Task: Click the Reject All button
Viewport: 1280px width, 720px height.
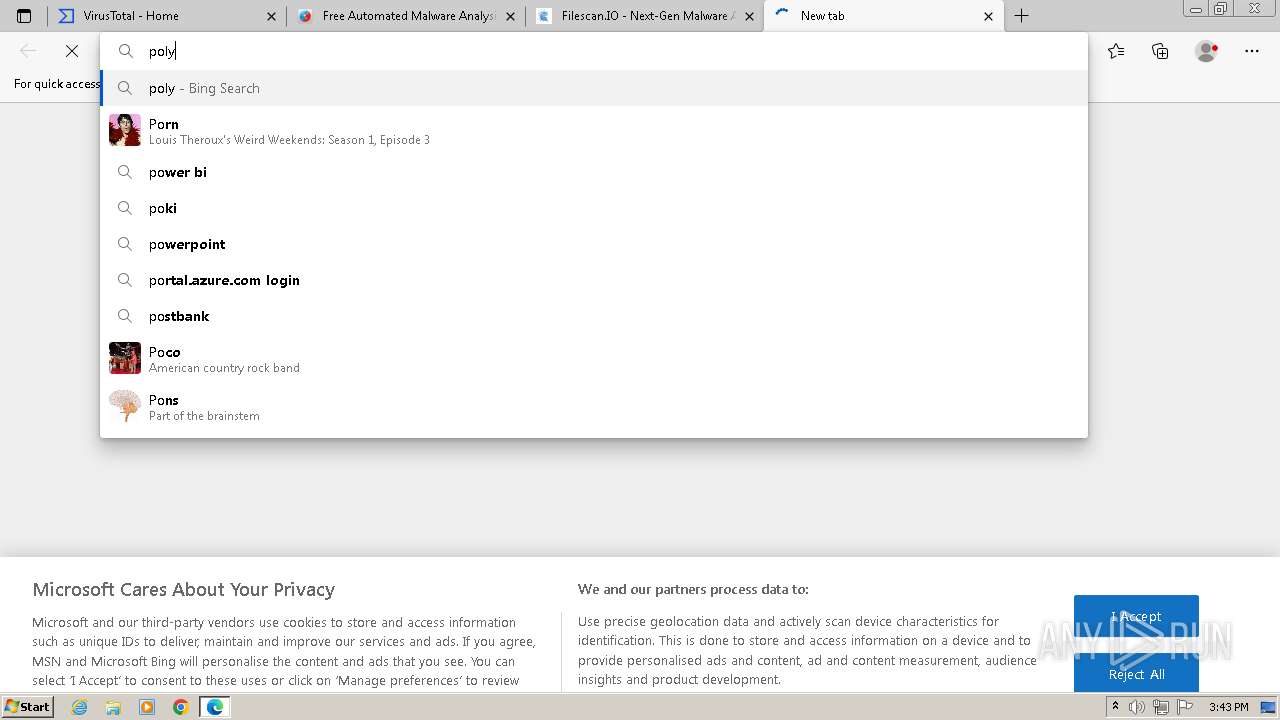Action: pos(1136,674)
